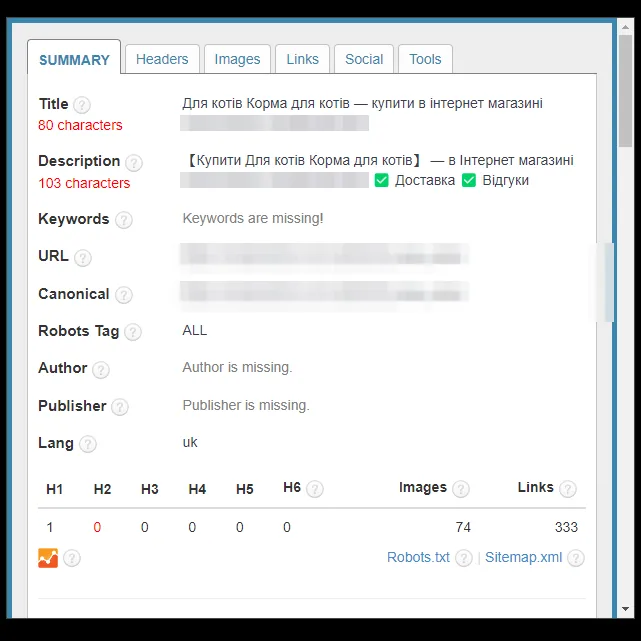The height and width of the screenshot is (641, 641).
Task: Open the Headers tab
Action: [x=162, y=59]
